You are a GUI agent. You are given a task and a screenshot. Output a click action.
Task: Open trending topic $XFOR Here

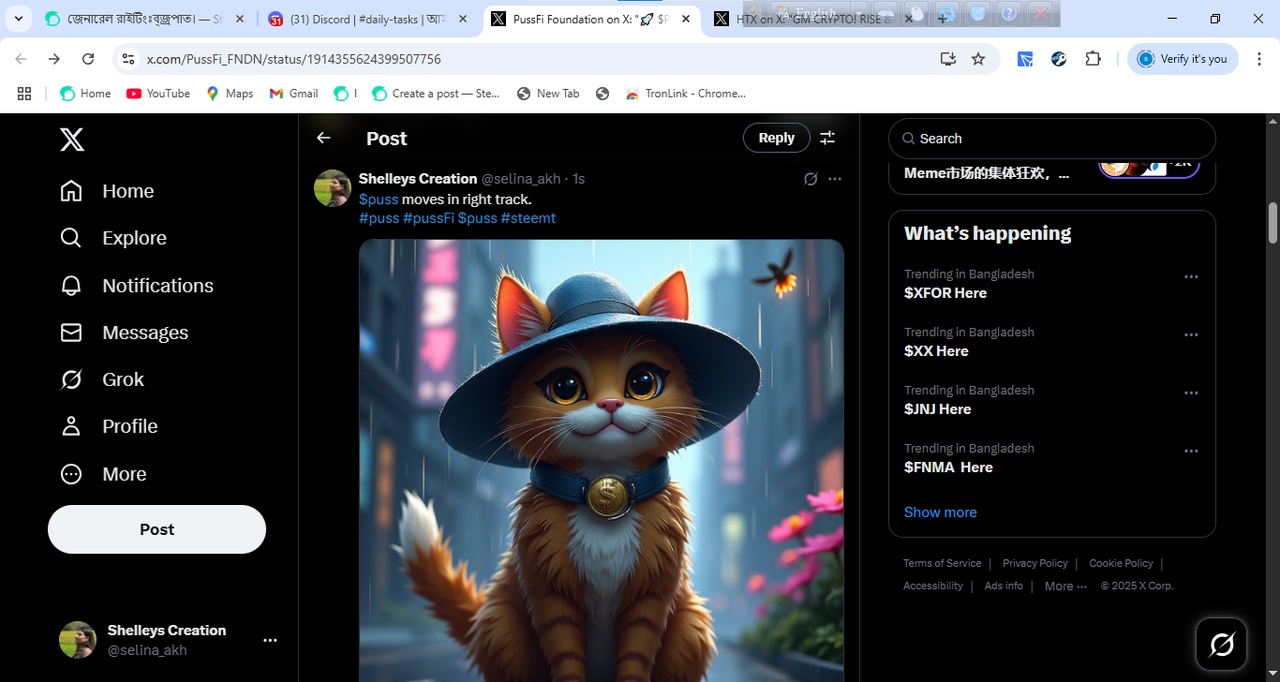(x=945, y=293)
